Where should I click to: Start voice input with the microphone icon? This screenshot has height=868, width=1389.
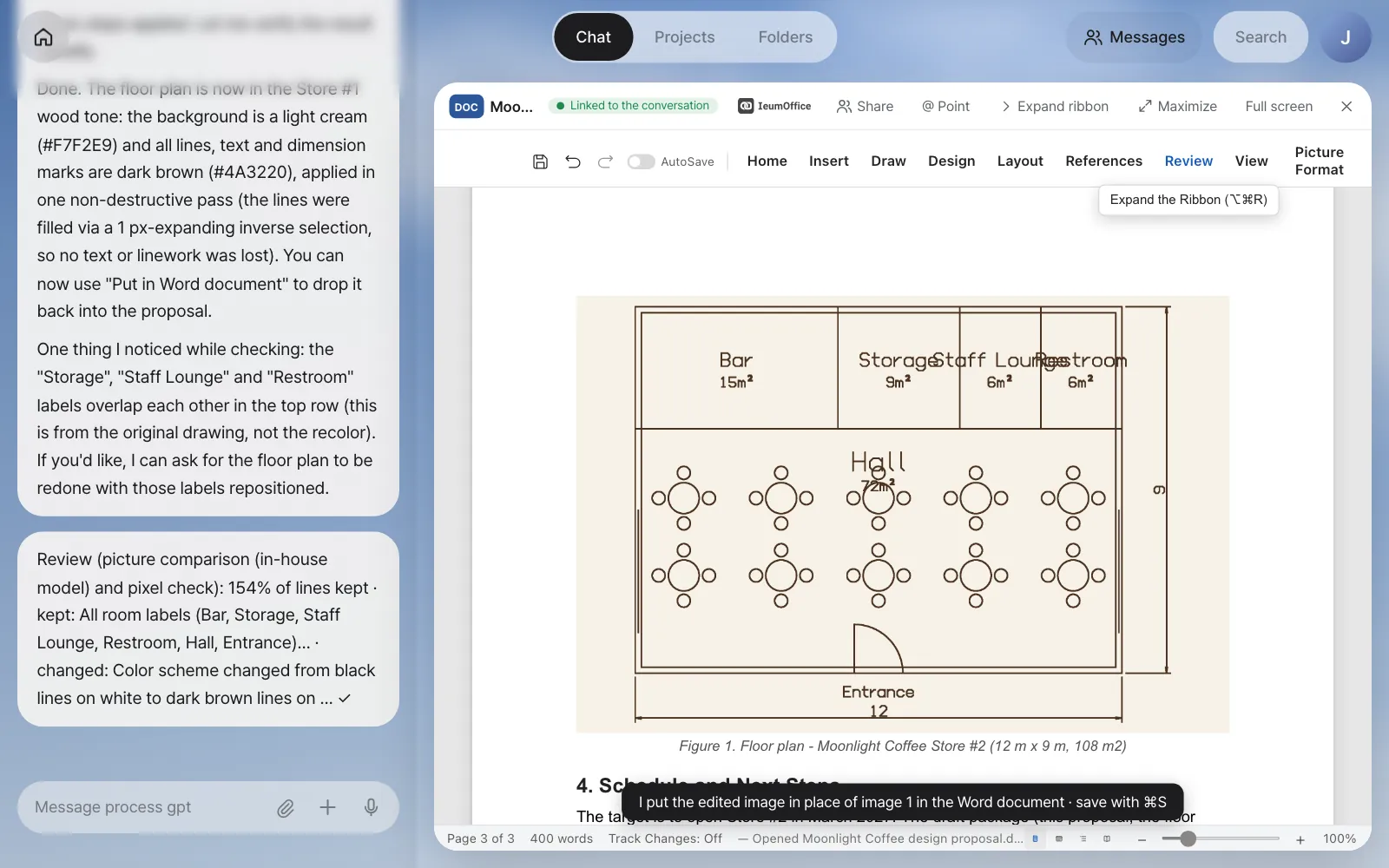point(371,807)
